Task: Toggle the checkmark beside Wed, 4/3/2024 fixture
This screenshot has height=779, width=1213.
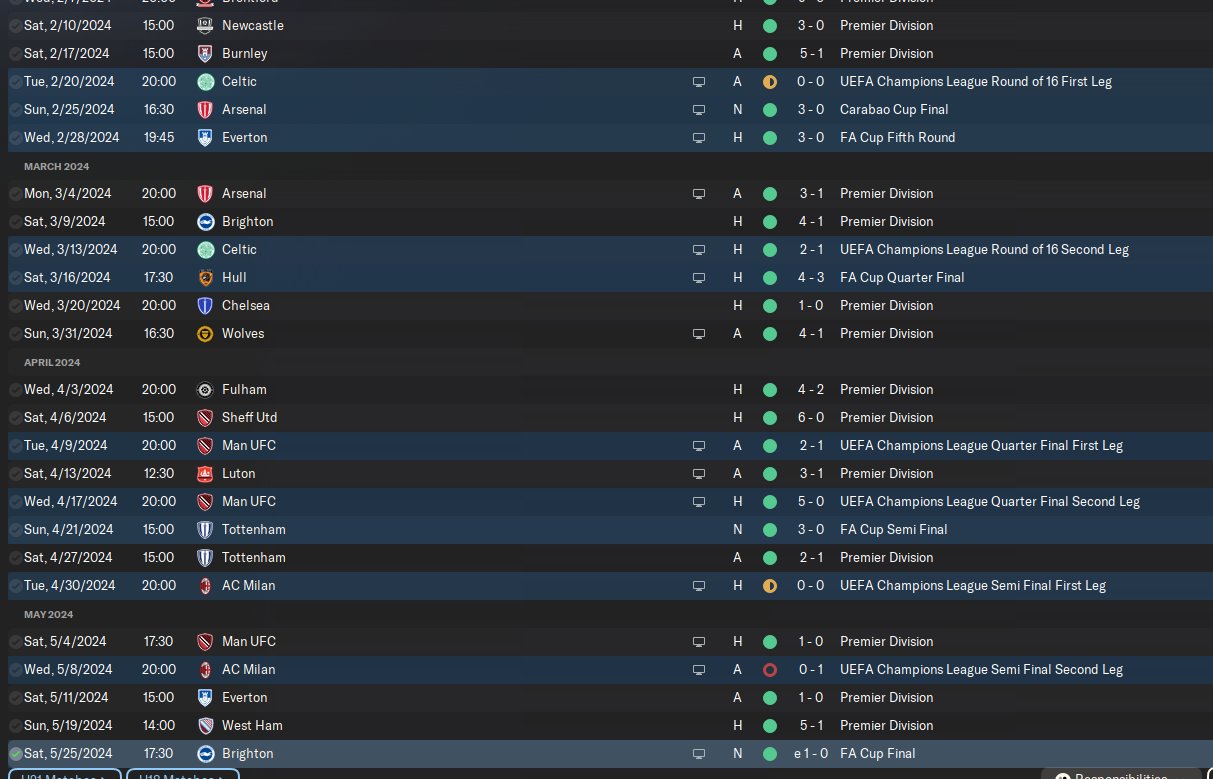Action: point(15,389)
